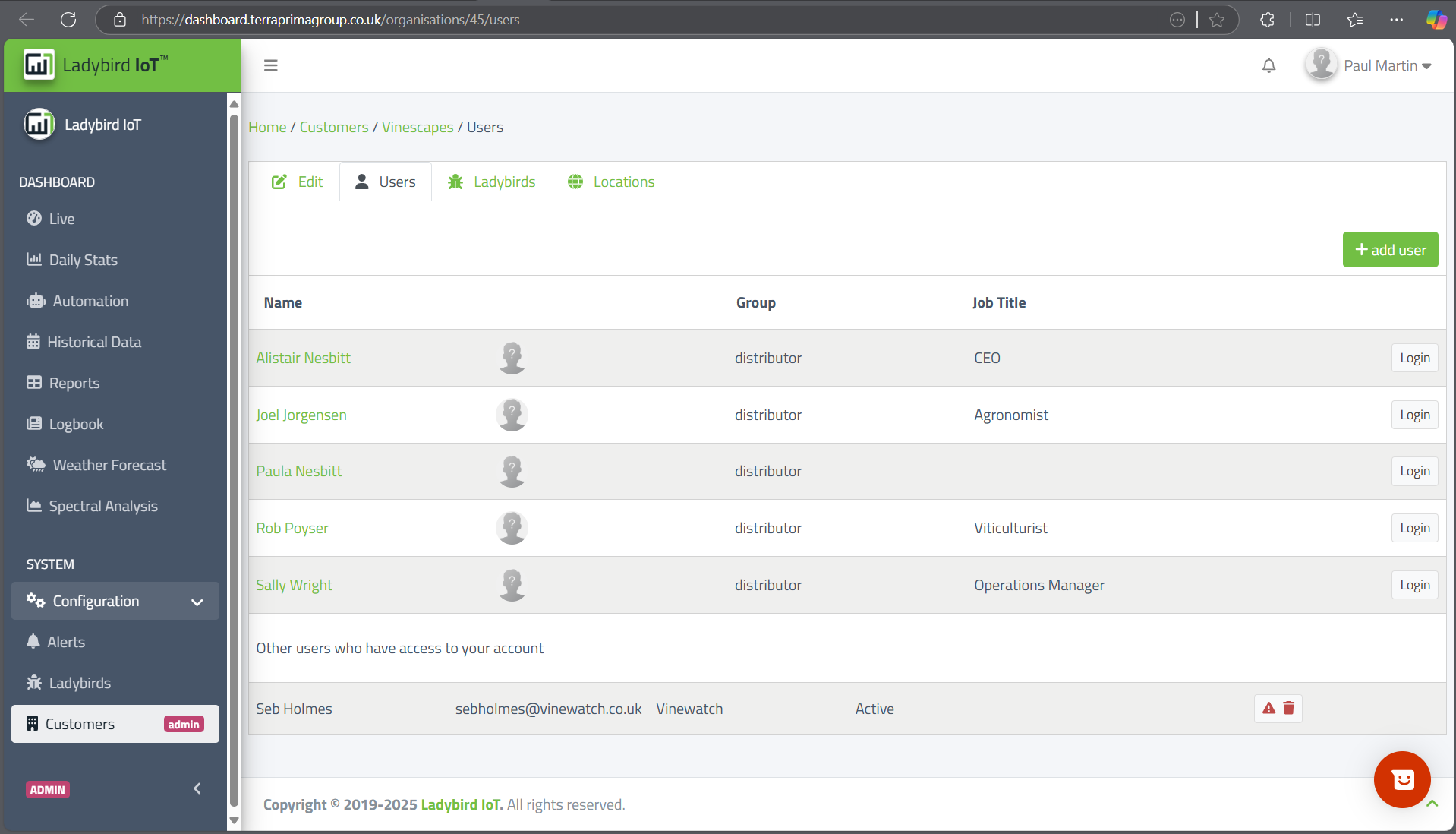The image size is (1456, 834).
Task: Open the Locations tab
Action: [611, 182]
